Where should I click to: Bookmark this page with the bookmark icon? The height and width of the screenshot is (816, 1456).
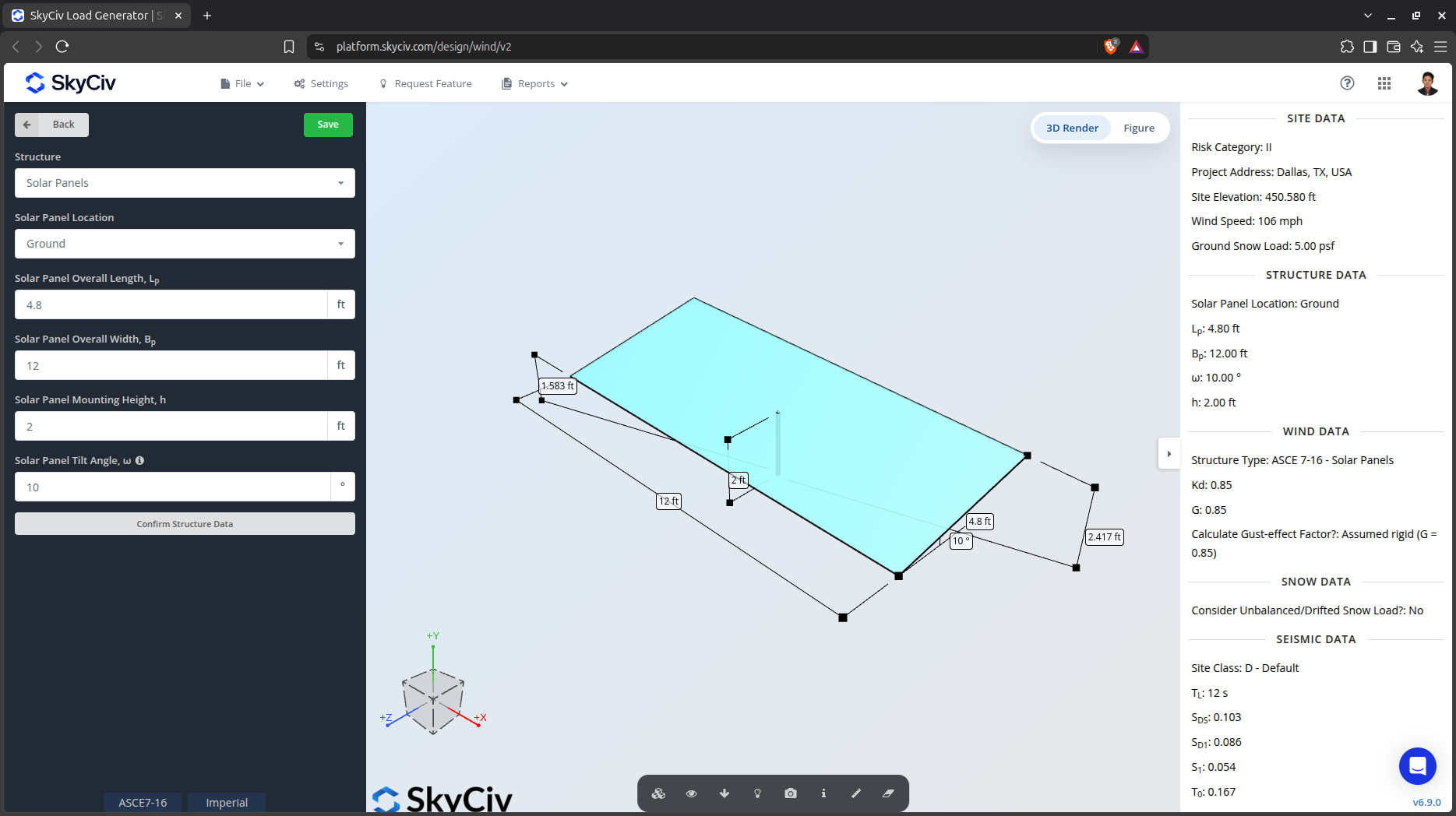(x=289, y=47)
